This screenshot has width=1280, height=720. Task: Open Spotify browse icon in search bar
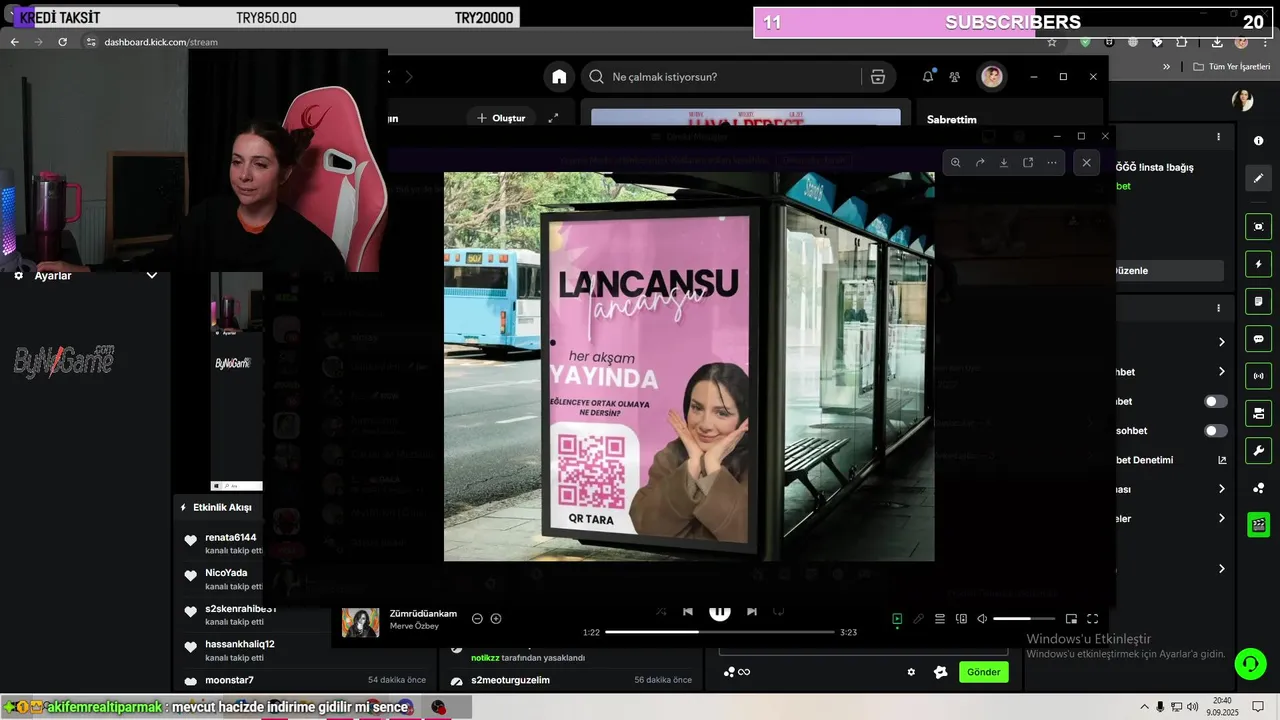(878, 77)
